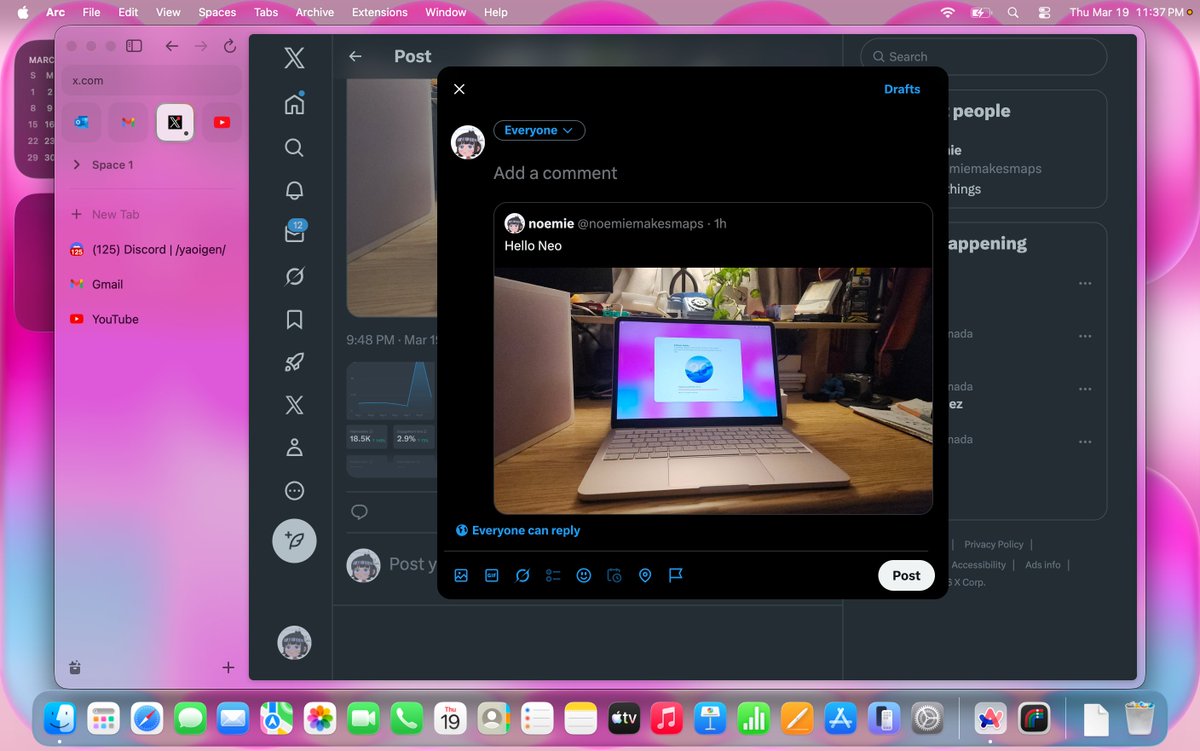The width and height of the screenshot is (1200, 751).
Task: Open Messages with 12 badge
Action: [x=294, y=233]
